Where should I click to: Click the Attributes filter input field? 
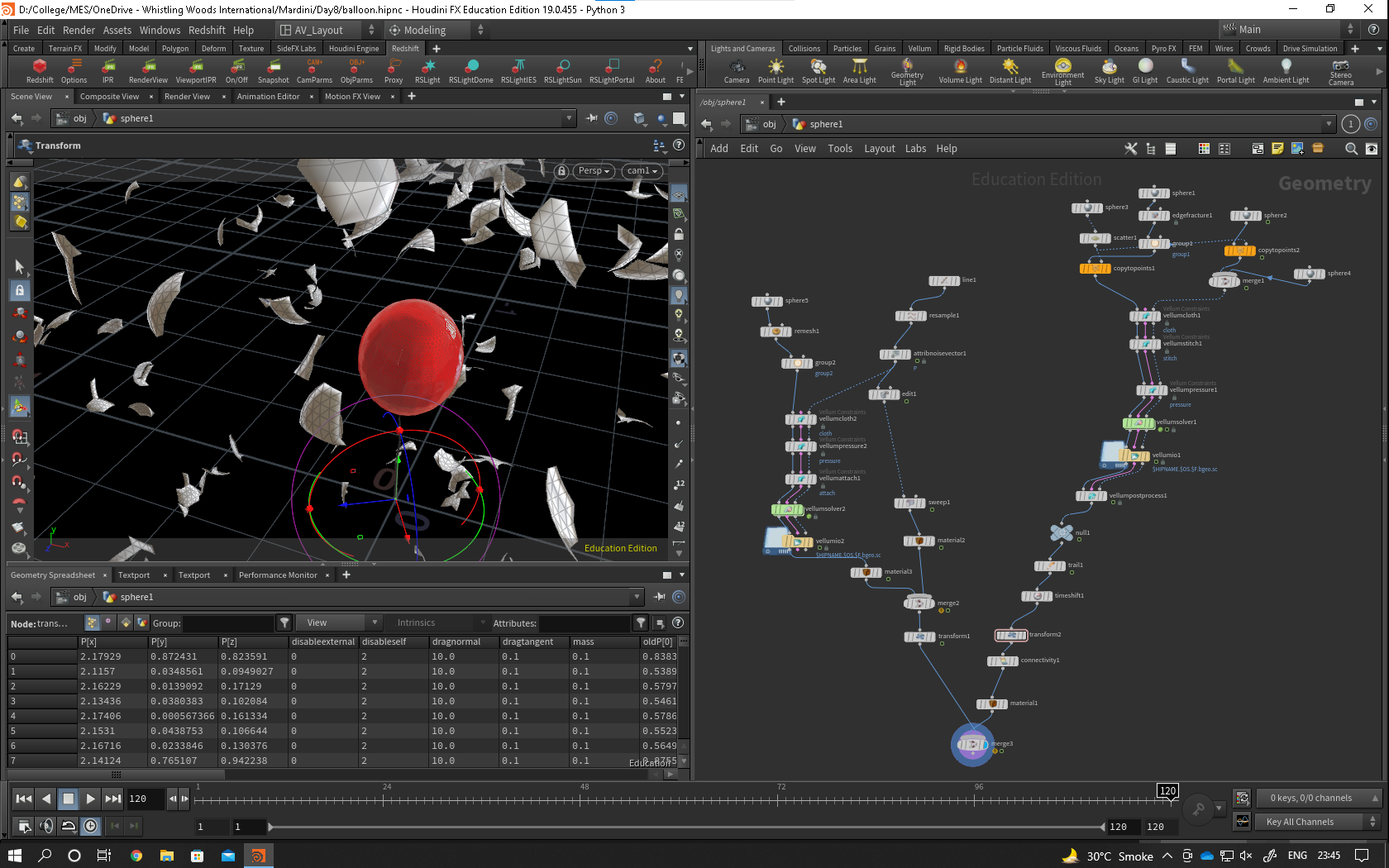585,622
